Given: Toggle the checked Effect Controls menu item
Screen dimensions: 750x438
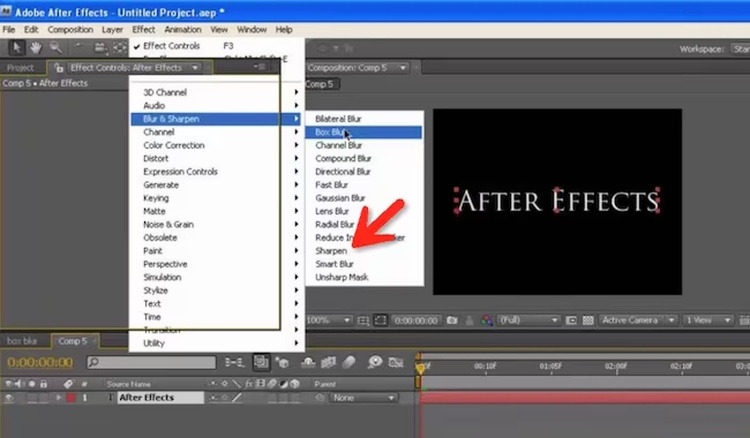Looking at the screenshot, I should 170,46.
